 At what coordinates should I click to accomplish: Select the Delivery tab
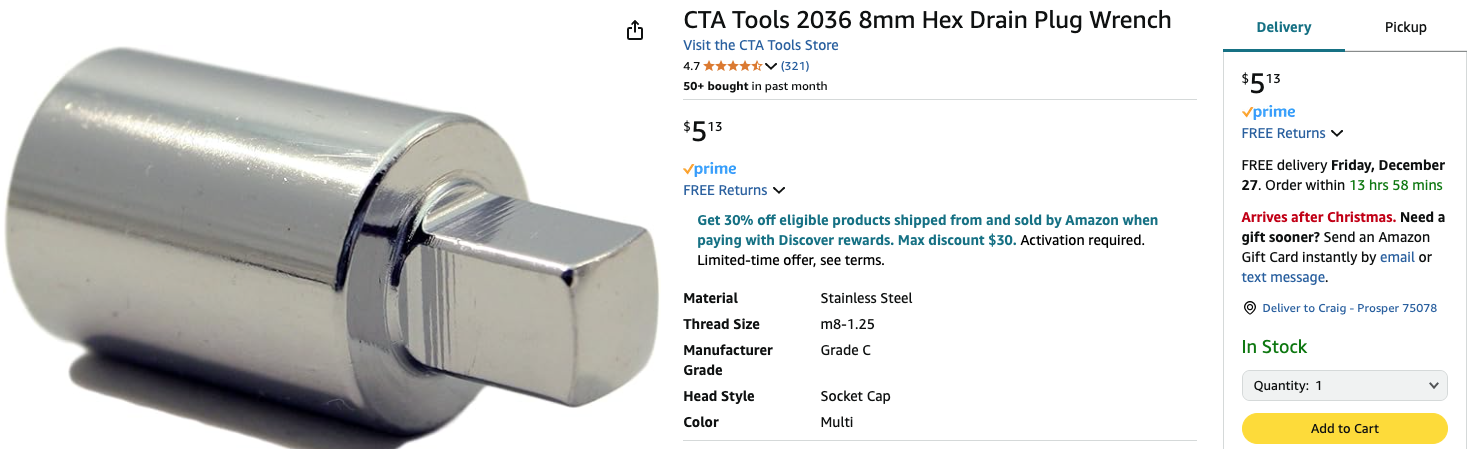(x=1283, y=27)
